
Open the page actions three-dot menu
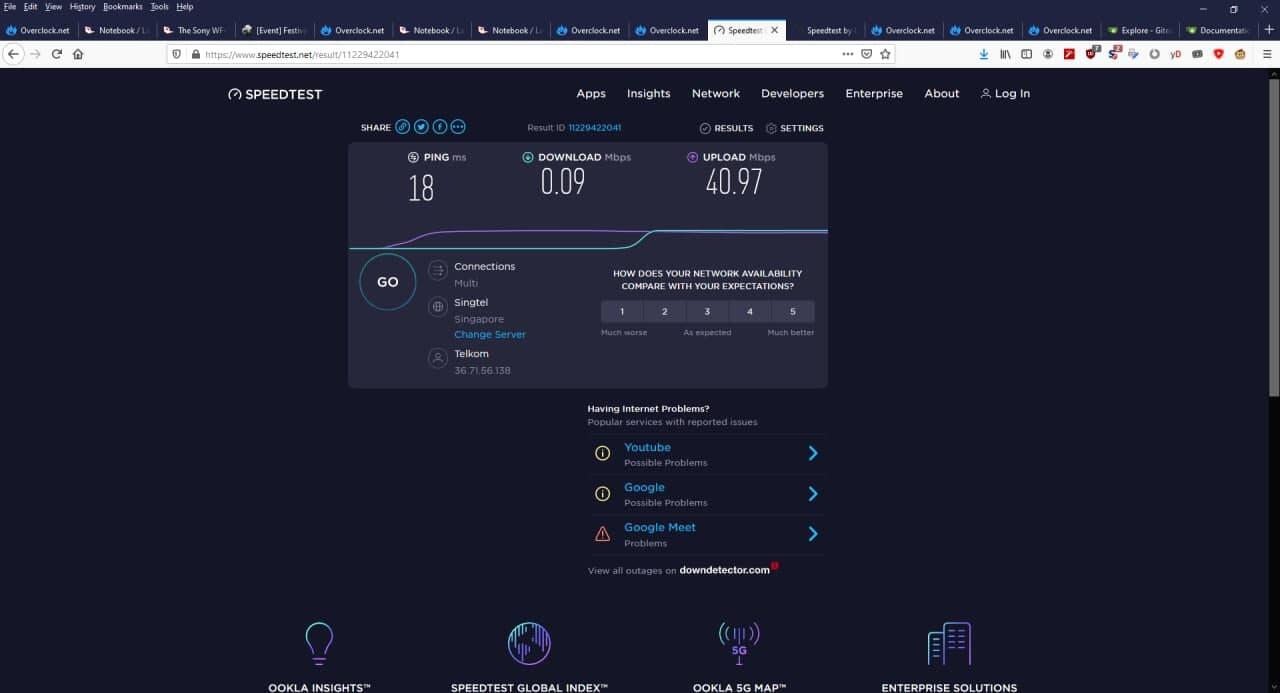click(848, 54)
